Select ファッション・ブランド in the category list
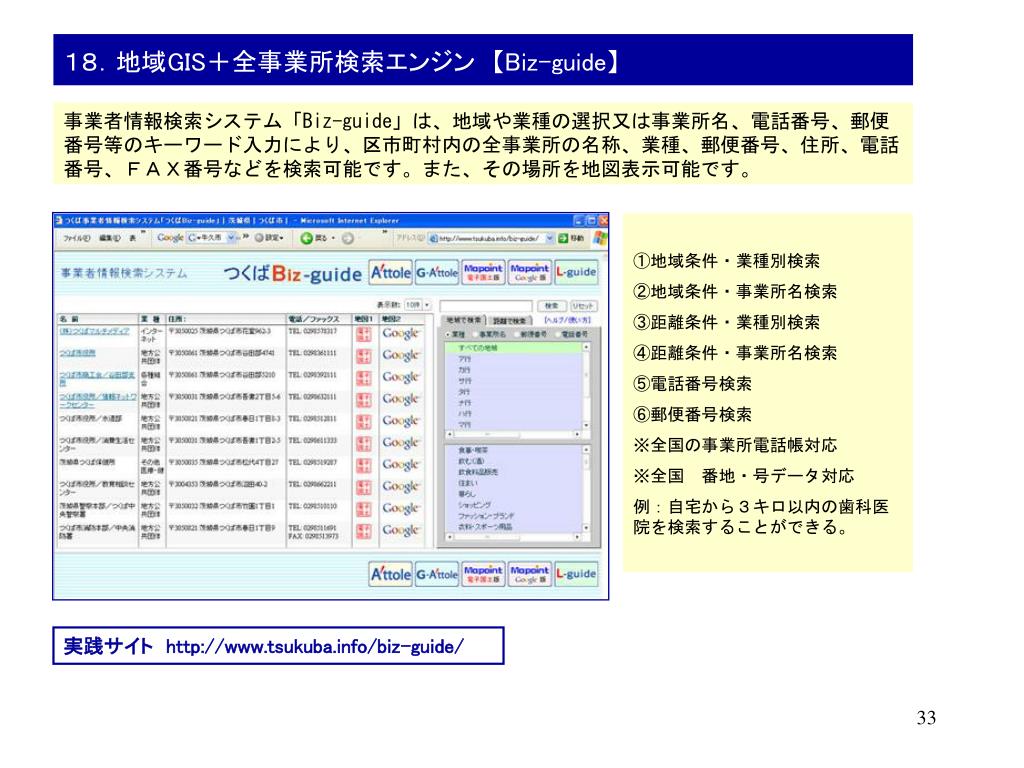This screenshot has height=768, width=1024. click(x=486, y=516)
